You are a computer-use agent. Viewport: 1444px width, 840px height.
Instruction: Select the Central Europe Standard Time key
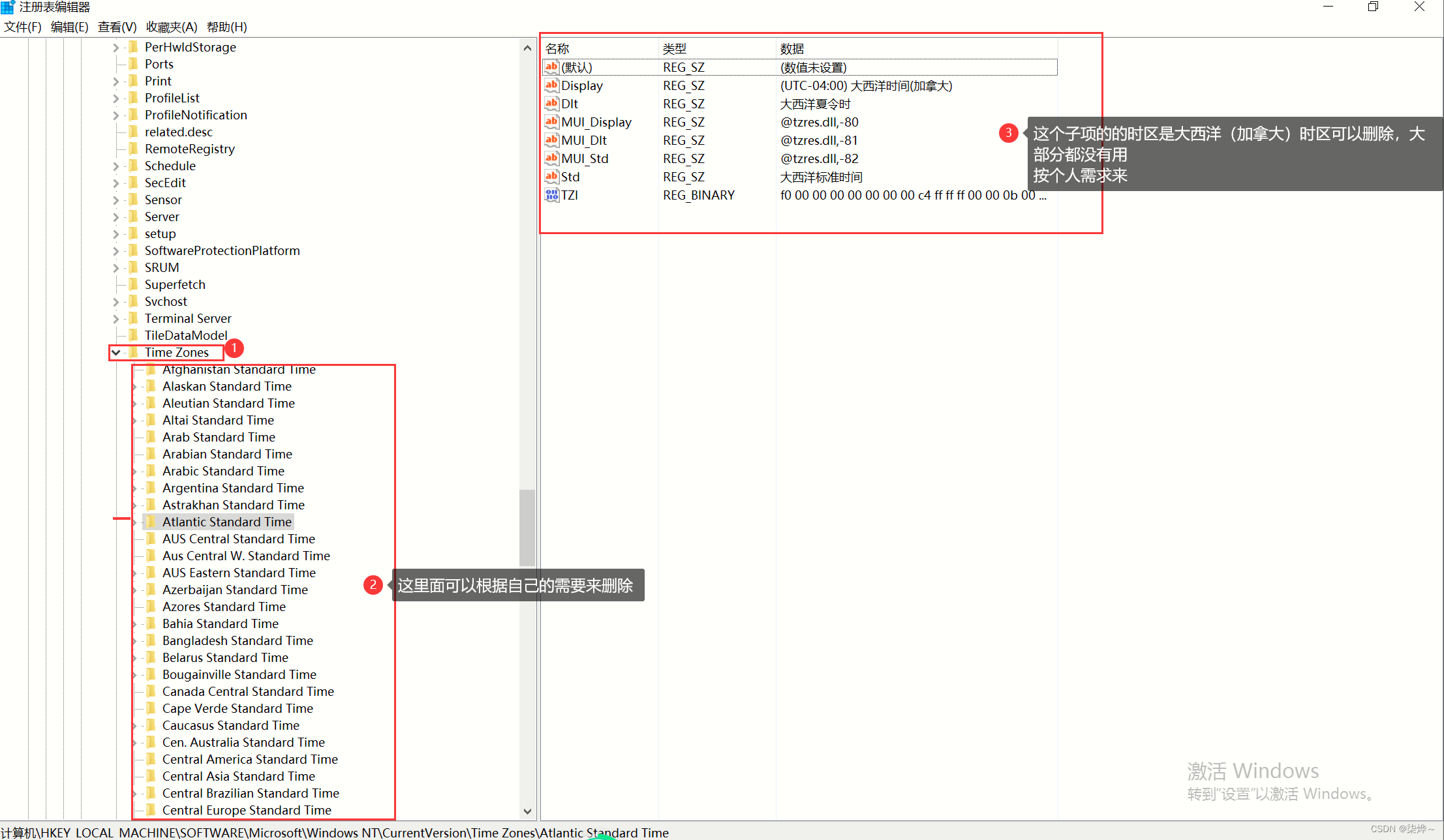point(247,810)
